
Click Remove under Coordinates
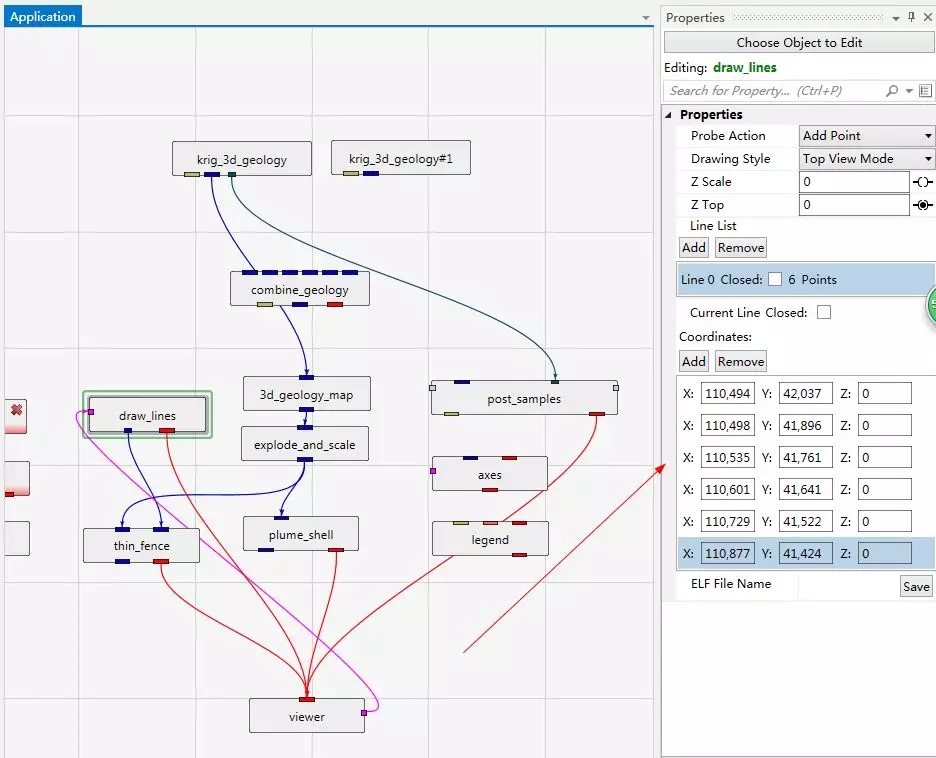pyautogui.click(x=741, y=362)
